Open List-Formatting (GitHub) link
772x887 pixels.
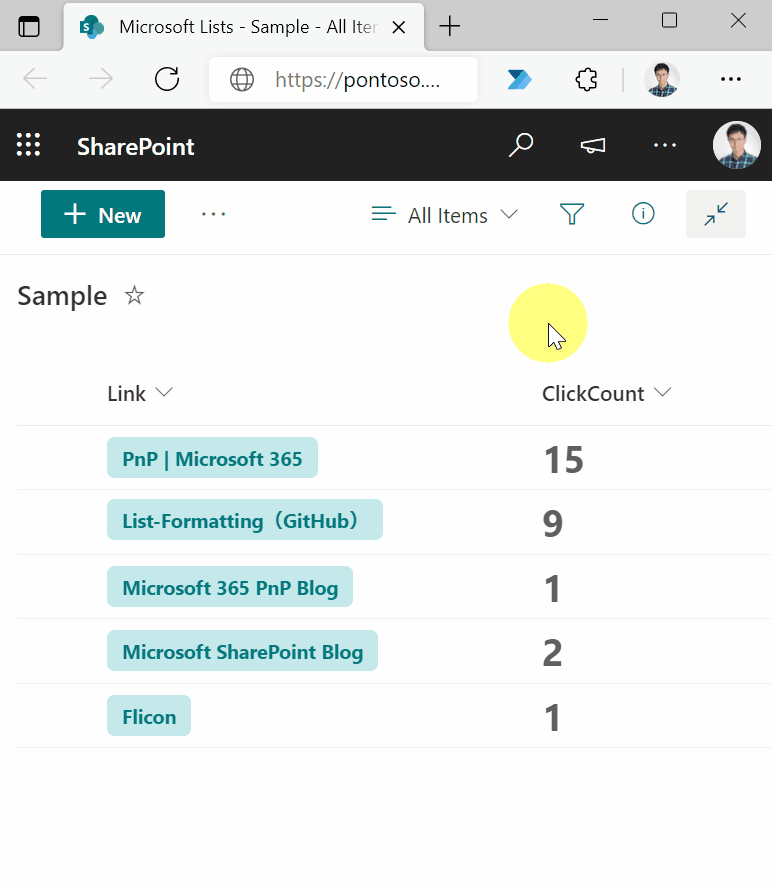click(x=245, y=520)
